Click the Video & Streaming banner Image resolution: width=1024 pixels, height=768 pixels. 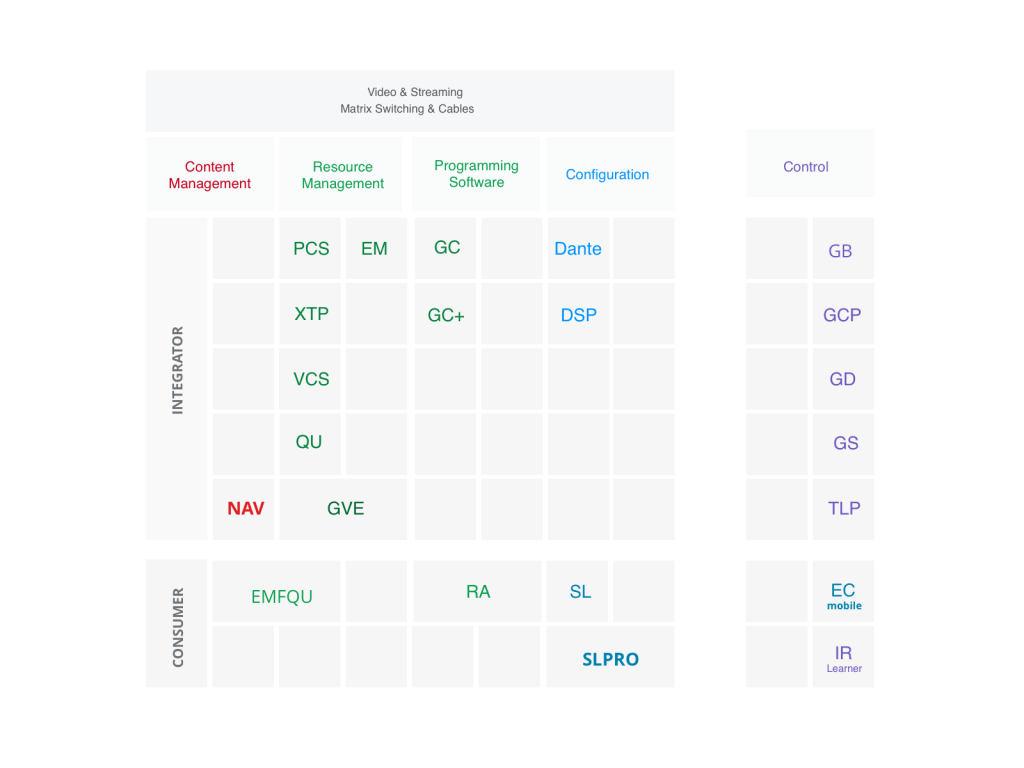[x=408, y=100]
